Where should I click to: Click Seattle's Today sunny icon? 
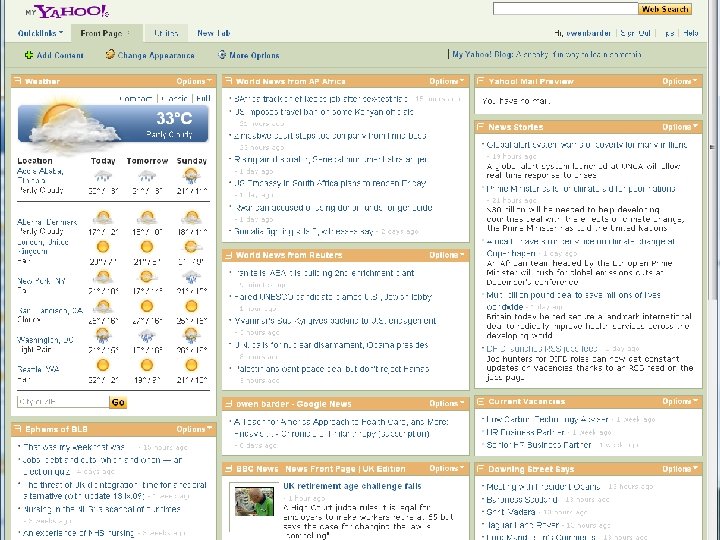[103, 366]
